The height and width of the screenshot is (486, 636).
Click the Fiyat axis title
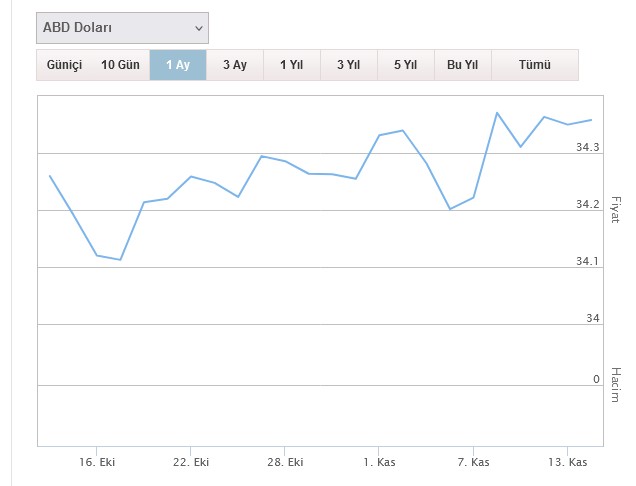(x=615, y=209)
